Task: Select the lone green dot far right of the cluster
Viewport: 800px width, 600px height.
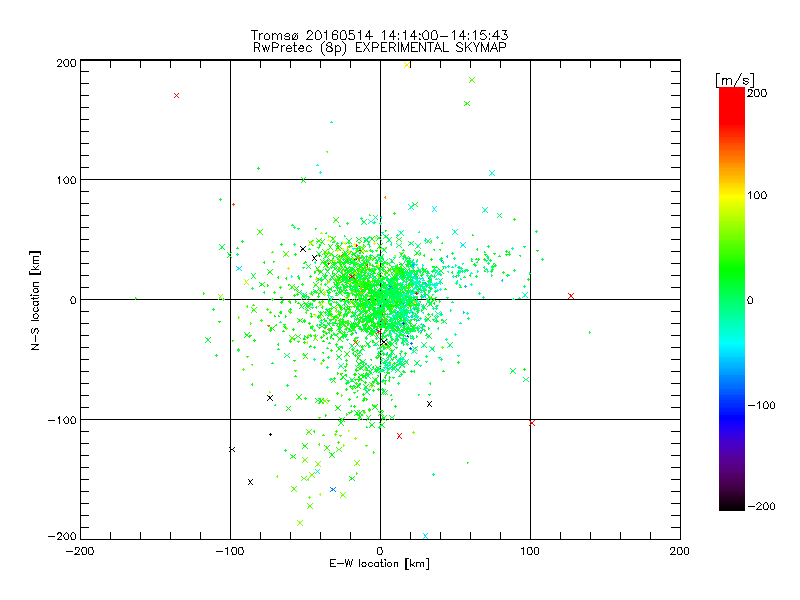Action: (x=590, y=333)
